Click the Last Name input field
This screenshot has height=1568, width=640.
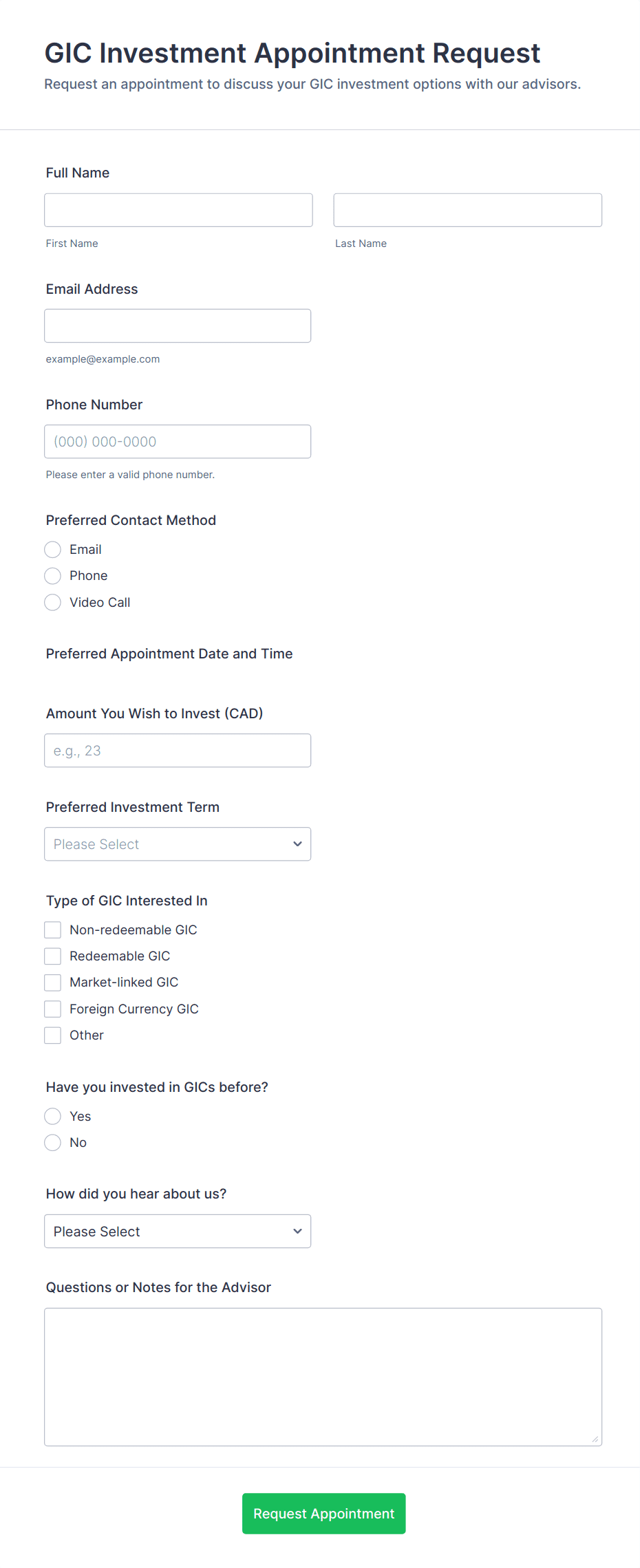[467, 210]
